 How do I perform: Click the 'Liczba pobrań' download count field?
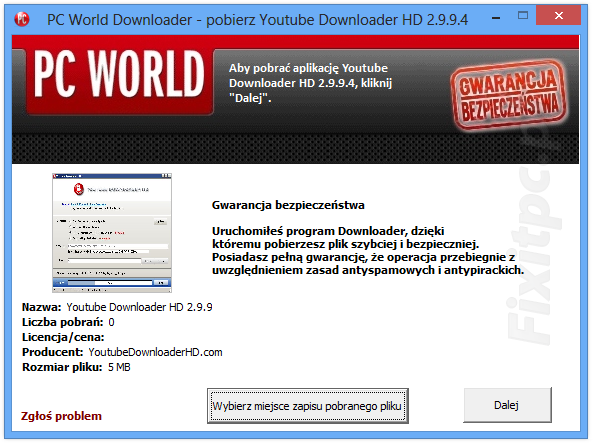68,322
